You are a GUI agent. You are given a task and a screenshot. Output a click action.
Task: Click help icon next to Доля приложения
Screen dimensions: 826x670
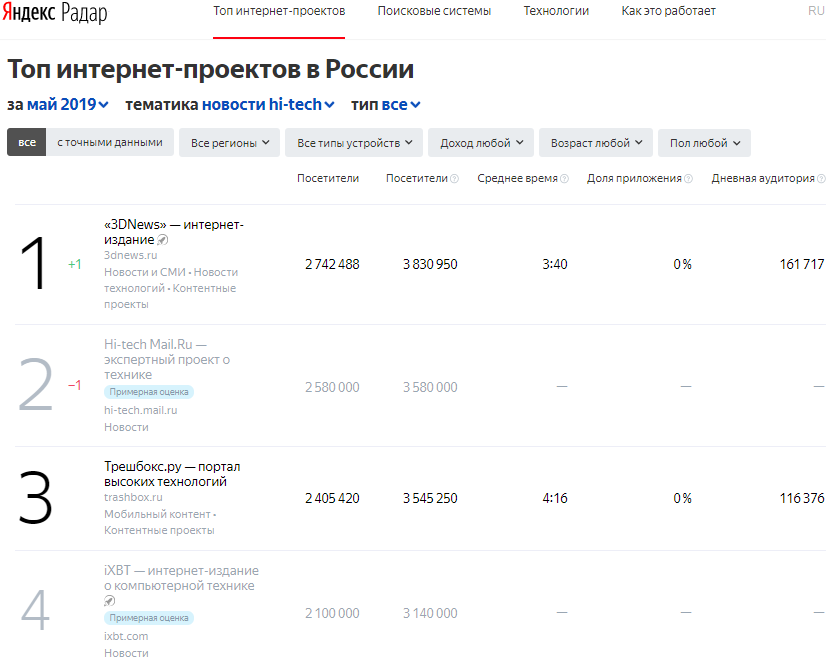[688, 179]
